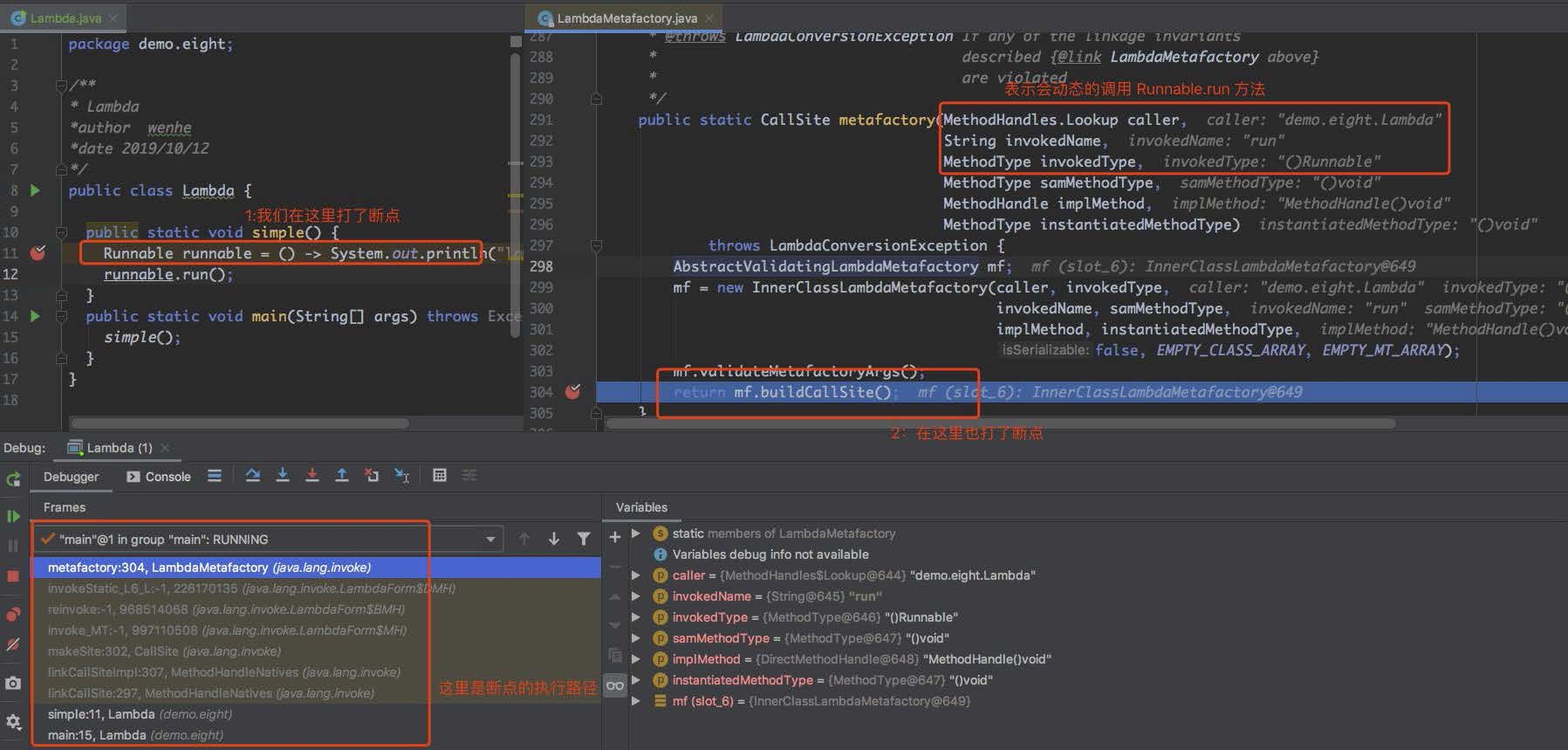This screenshot has height=750, width=1568.
Task: Click horizontal scrollbar of Lambda.java editor
Action: point(238,423)
